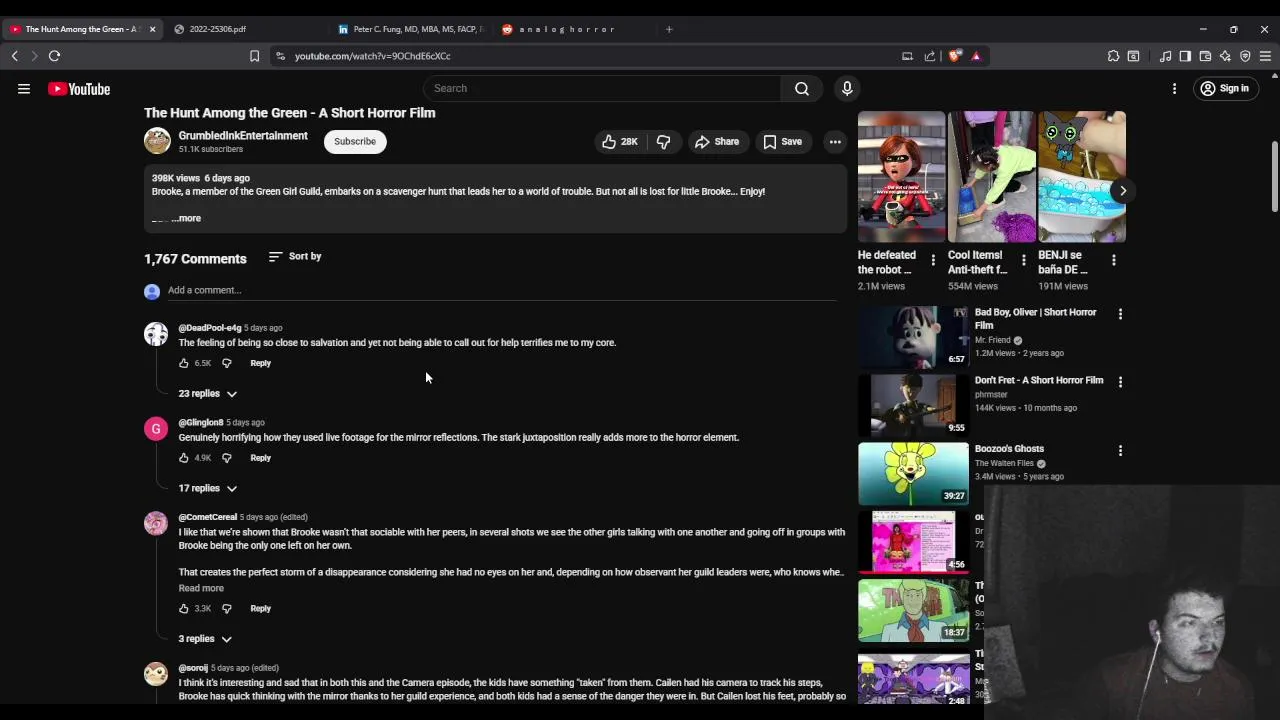Bookmark this page
The image size is (1280, 720).
(254, 56)
